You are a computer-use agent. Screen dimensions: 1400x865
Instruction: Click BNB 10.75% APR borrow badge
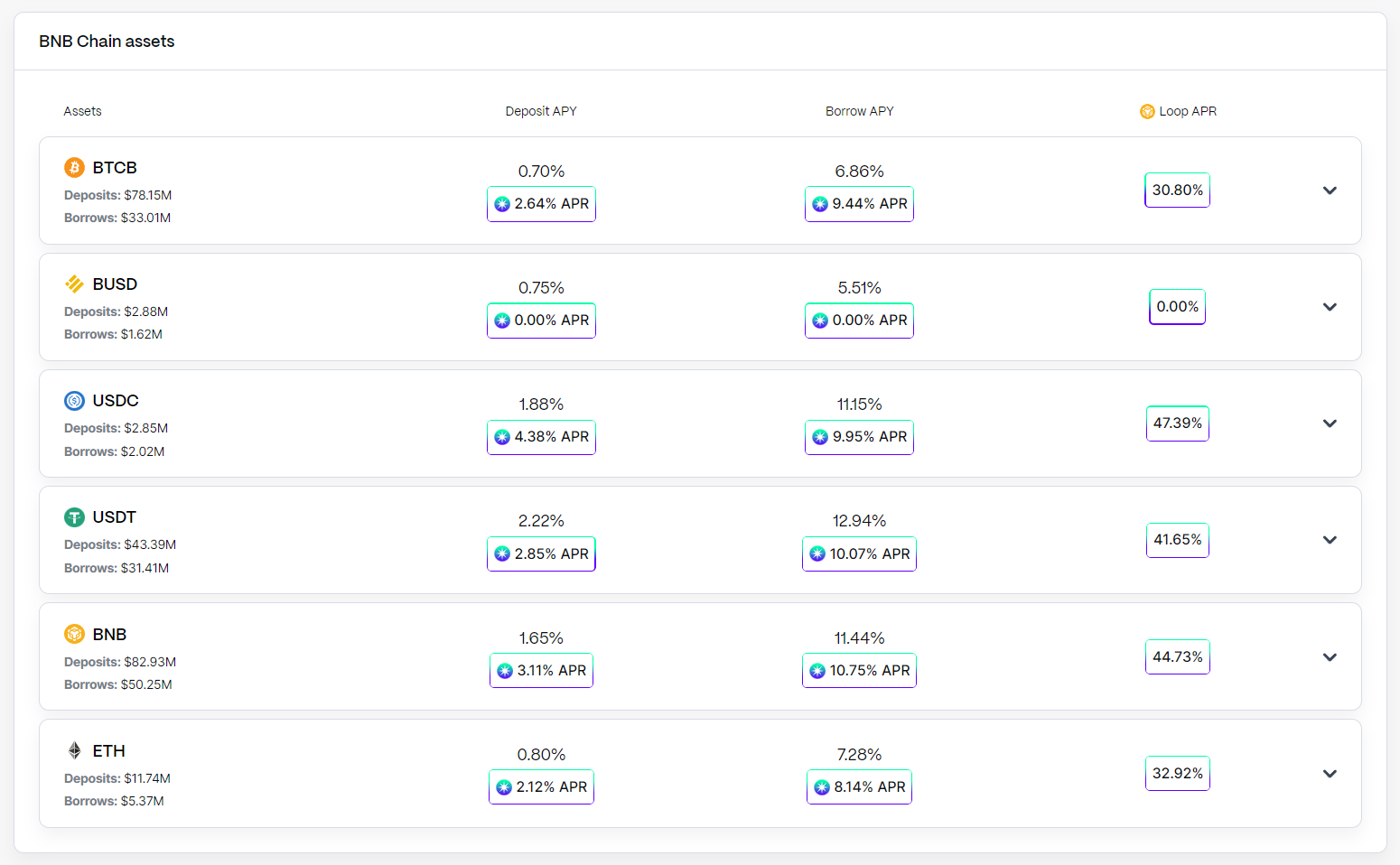859,670
